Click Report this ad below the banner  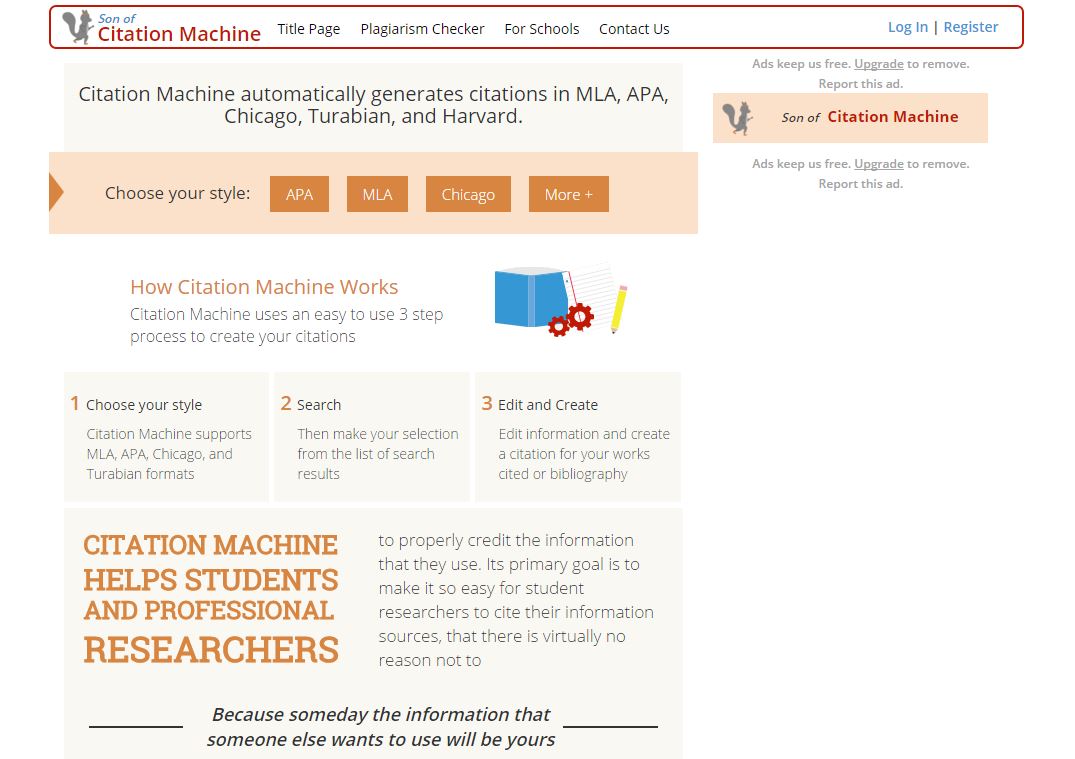click(x=860, y=184)
